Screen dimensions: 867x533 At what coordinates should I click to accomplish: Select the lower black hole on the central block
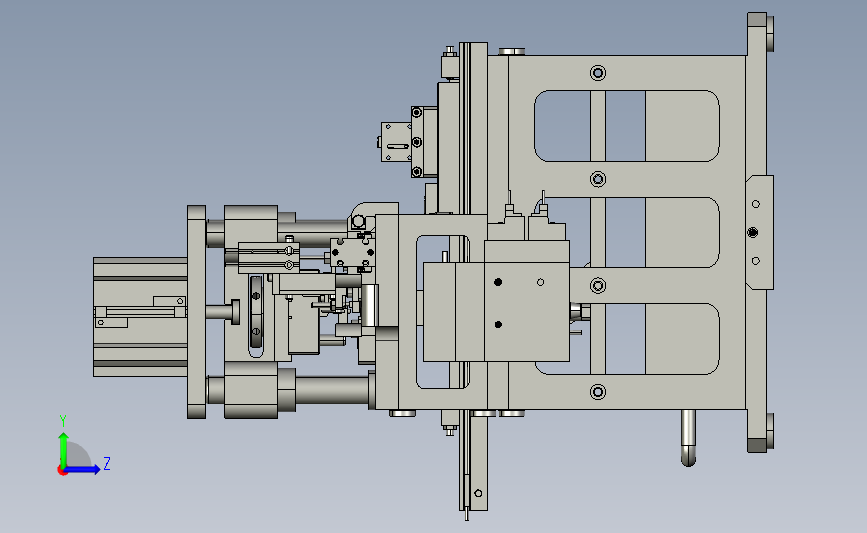pyautogui.click(x=498, y=325)
